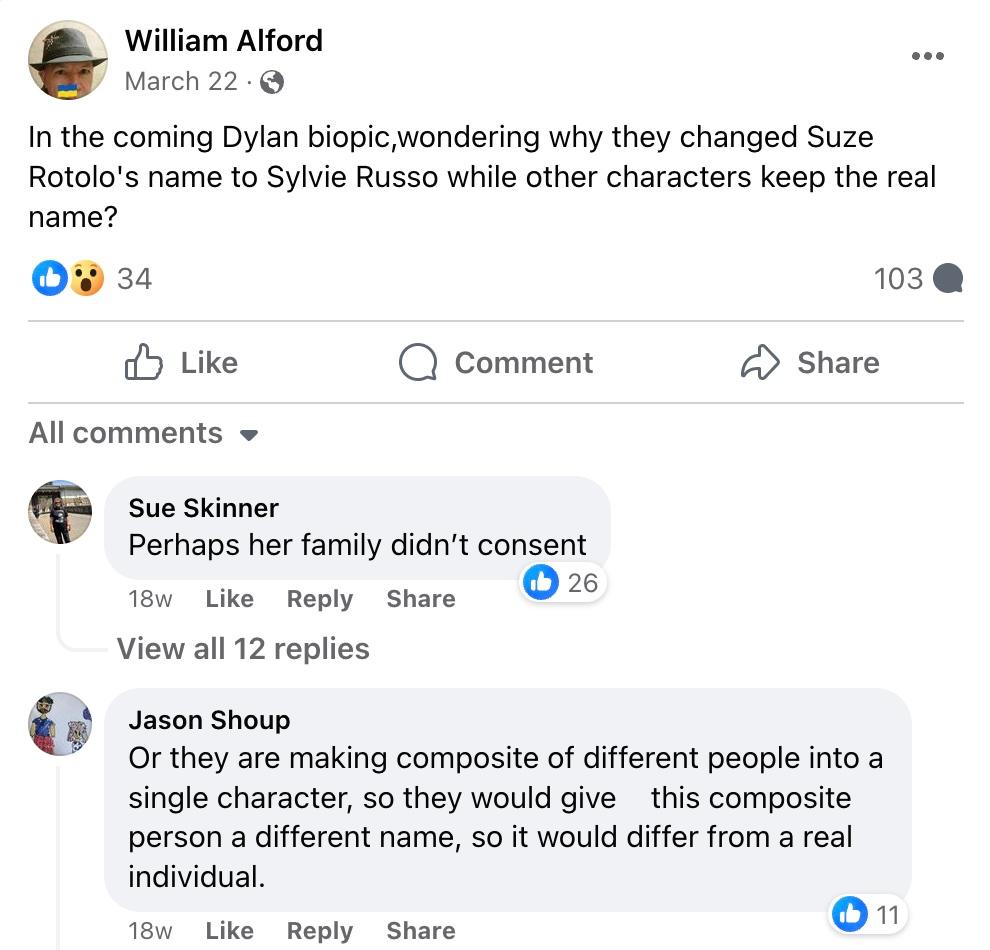The height and width of the screenshot is (950, 990).
Task: Open William Alford's profile name link
Action: coord(223,41)
